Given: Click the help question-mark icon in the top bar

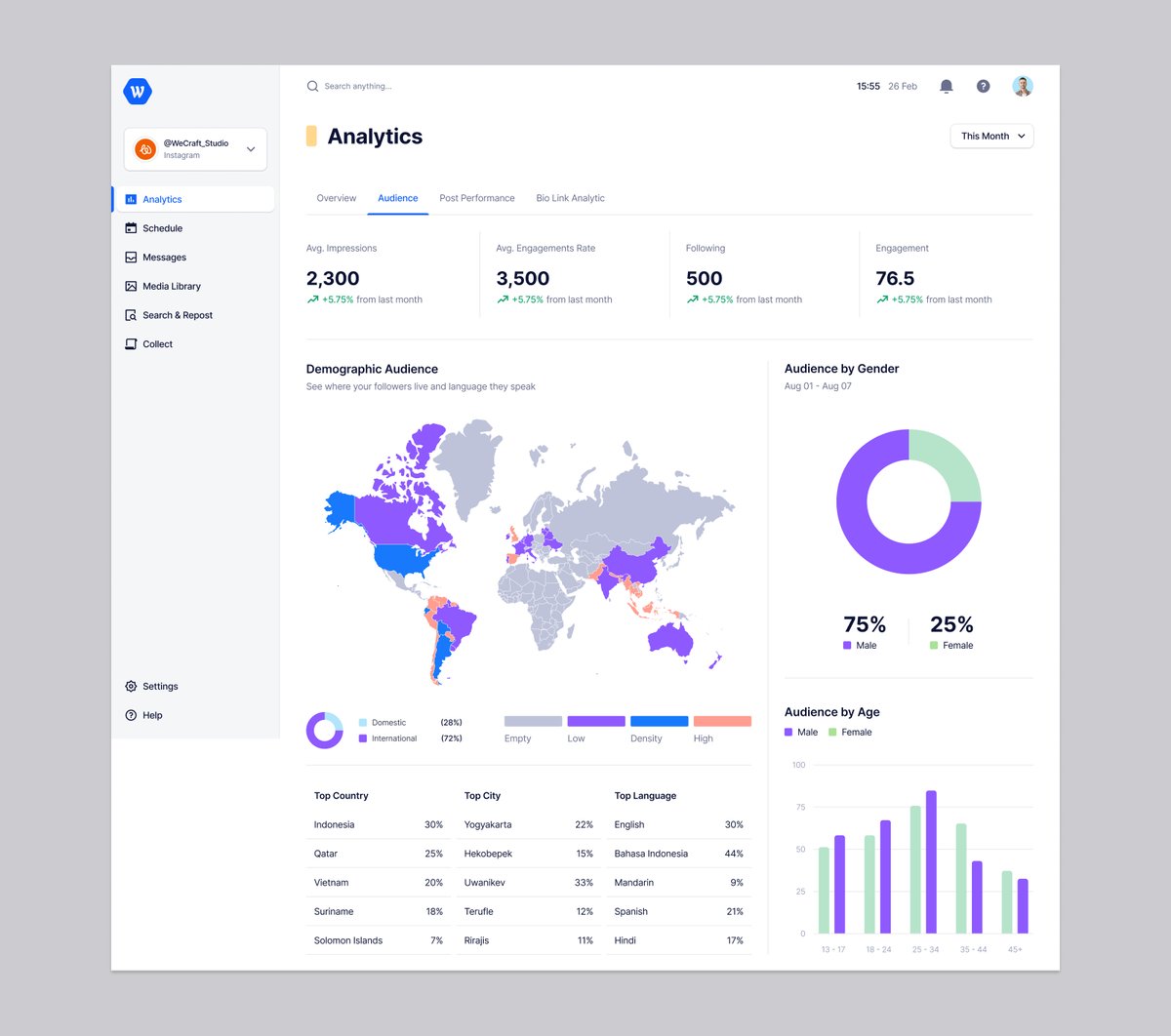Looking at the screenshot, I should 983,86.
